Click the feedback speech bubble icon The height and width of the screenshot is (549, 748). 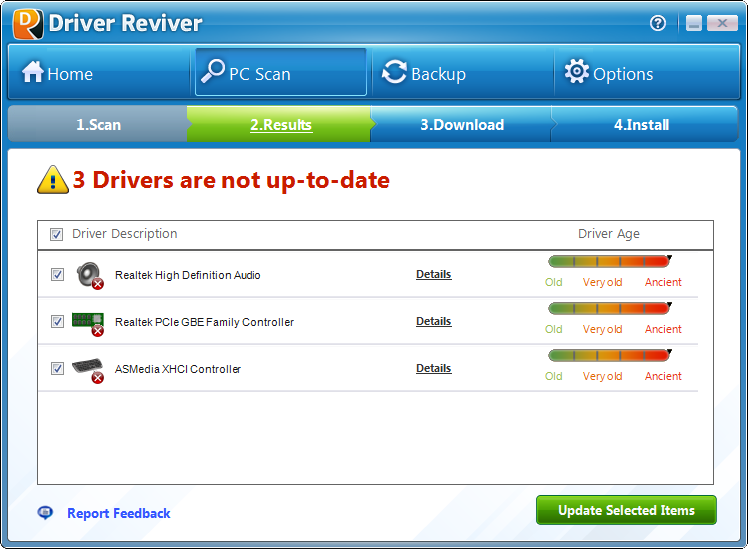point(46,513)
